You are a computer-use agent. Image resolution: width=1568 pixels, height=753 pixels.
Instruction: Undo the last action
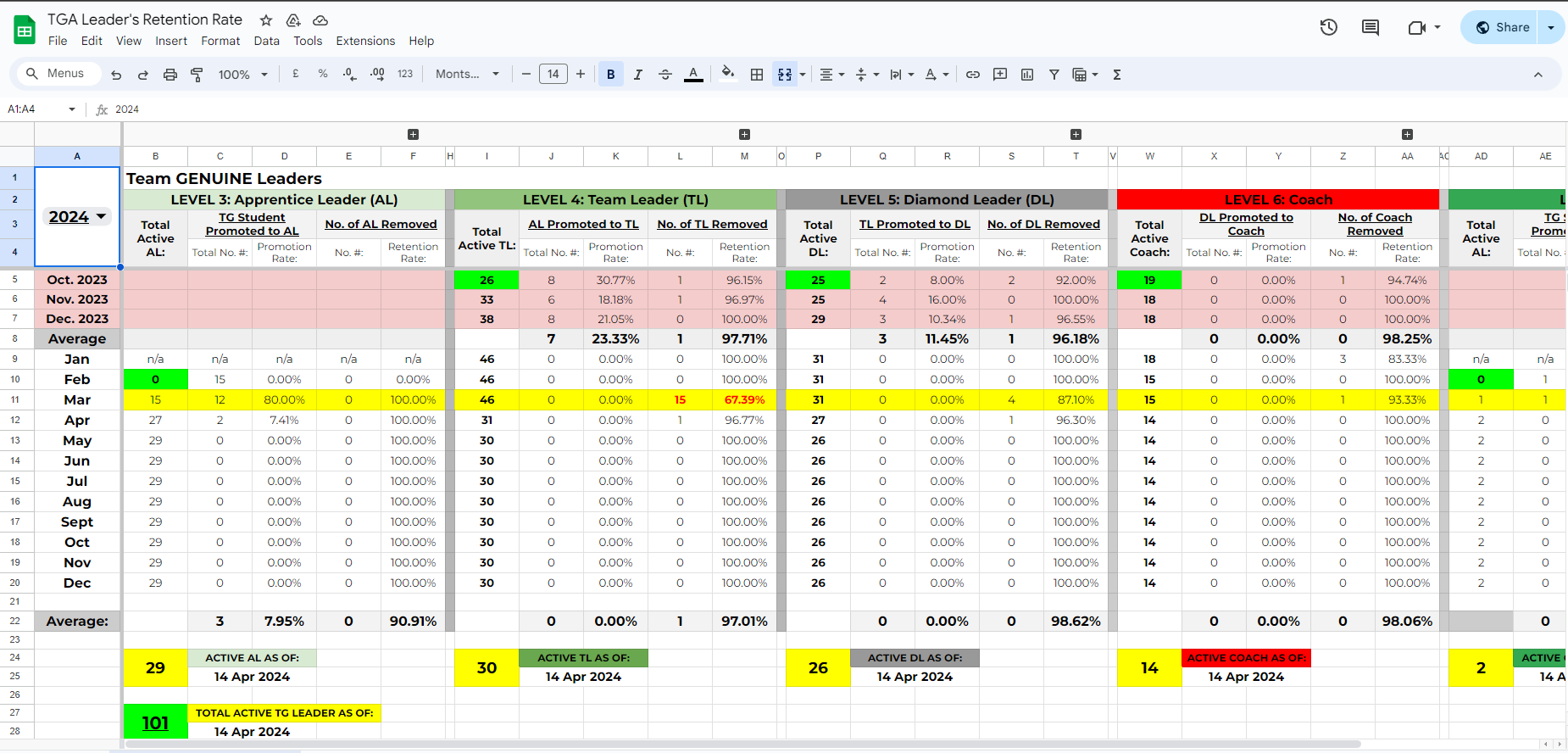click(x=116, y=75)
